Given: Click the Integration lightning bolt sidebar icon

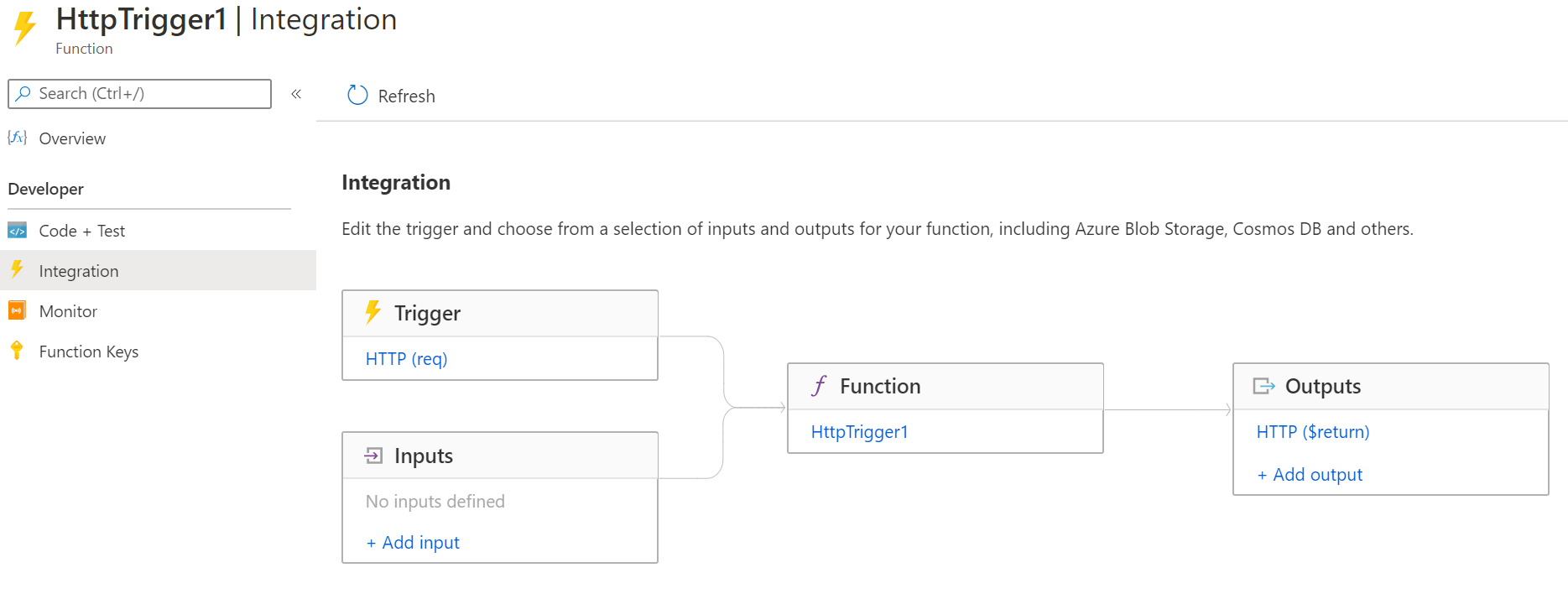Looking at the screenshot, I should 18,270.
